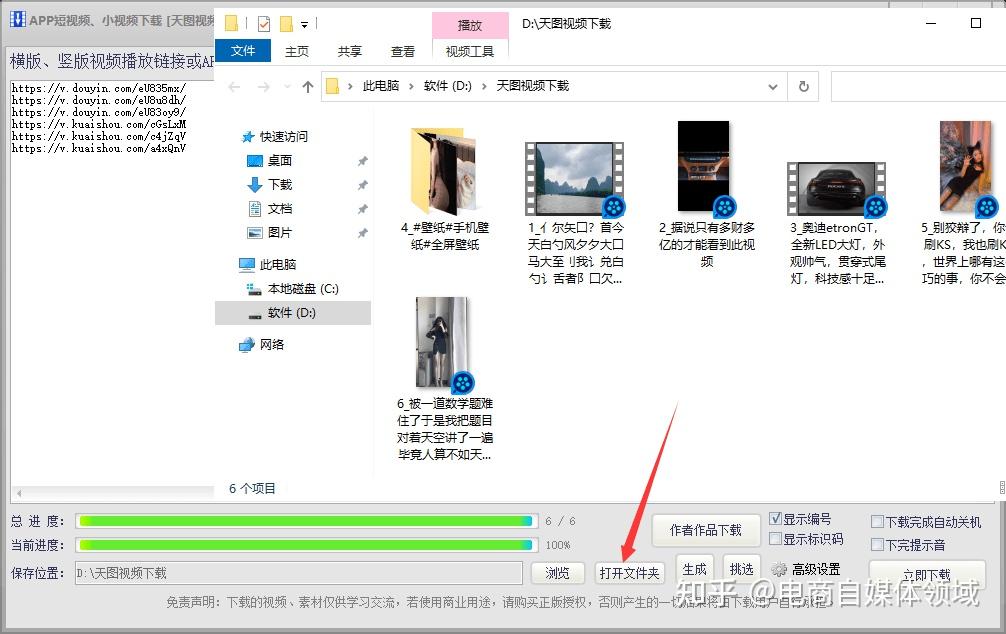Select 网络 in the navigation pane
The width and height of the screenshot is (1006, 634).
271,345
